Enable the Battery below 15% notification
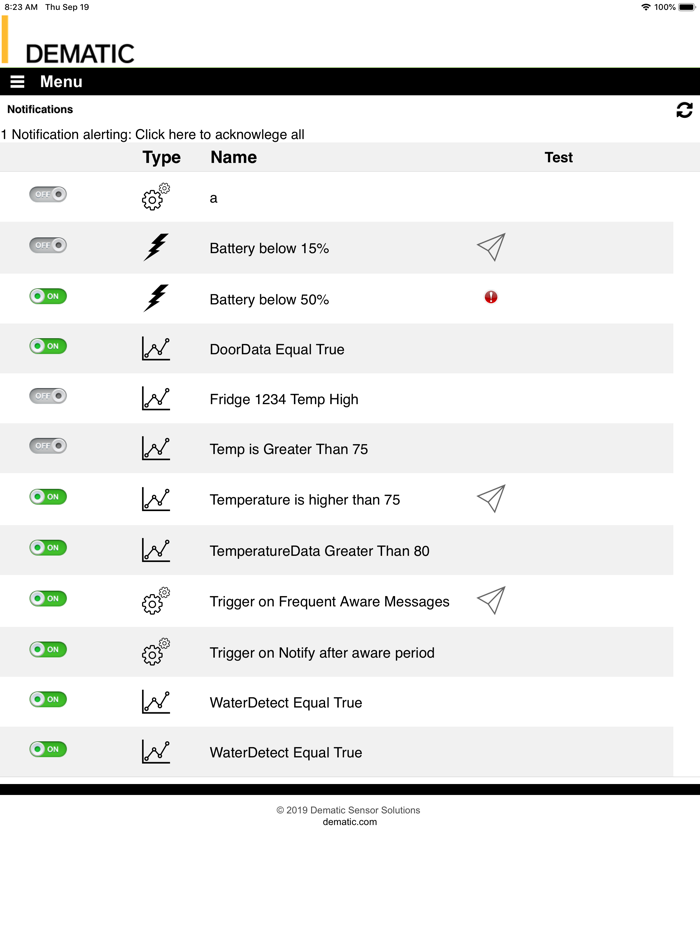700x934 pixels. coord(47,245)
